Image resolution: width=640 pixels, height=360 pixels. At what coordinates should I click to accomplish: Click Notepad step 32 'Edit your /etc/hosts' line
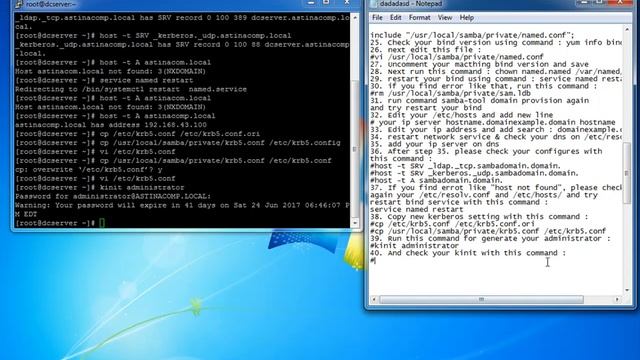pos(462,115)
